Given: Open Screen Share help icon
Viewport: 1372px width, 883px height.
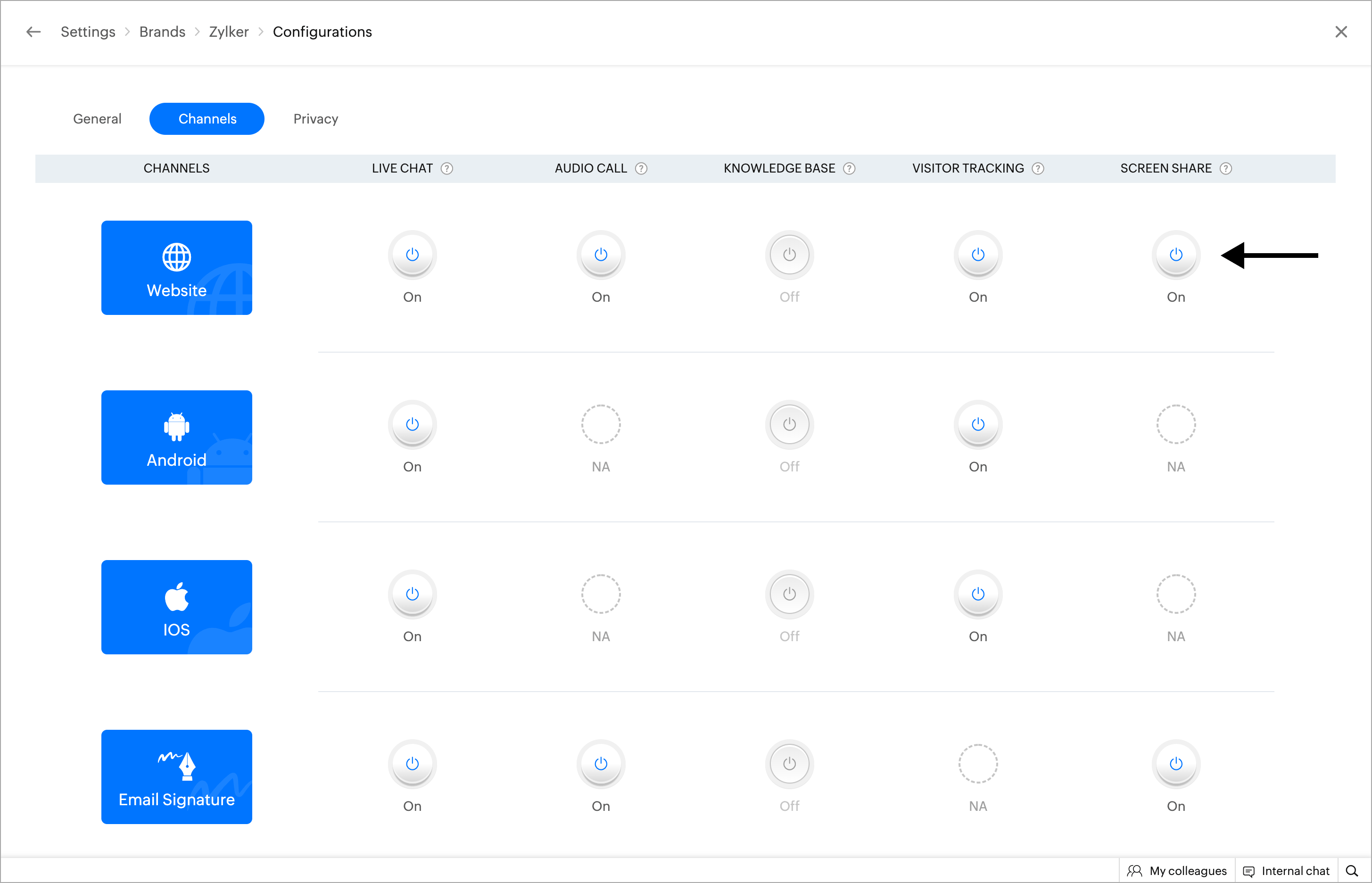Looking at the screenshot, I should point(1225,169).
